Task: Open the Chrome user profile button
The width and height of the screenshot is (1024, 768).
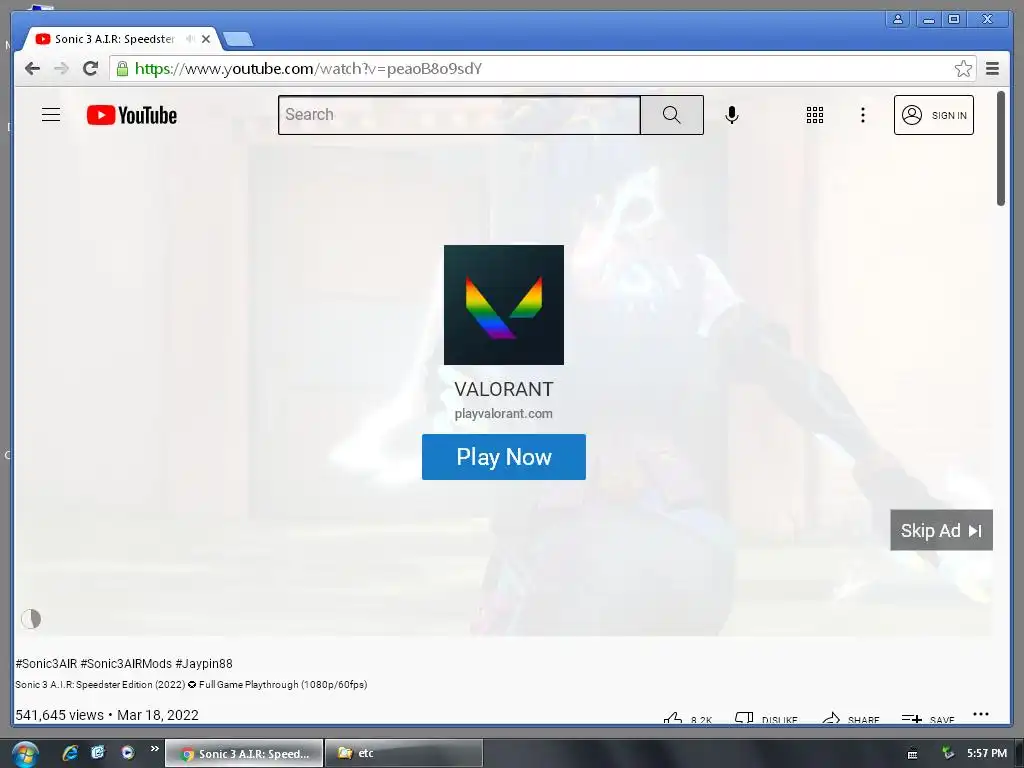Action: point(898,19)
